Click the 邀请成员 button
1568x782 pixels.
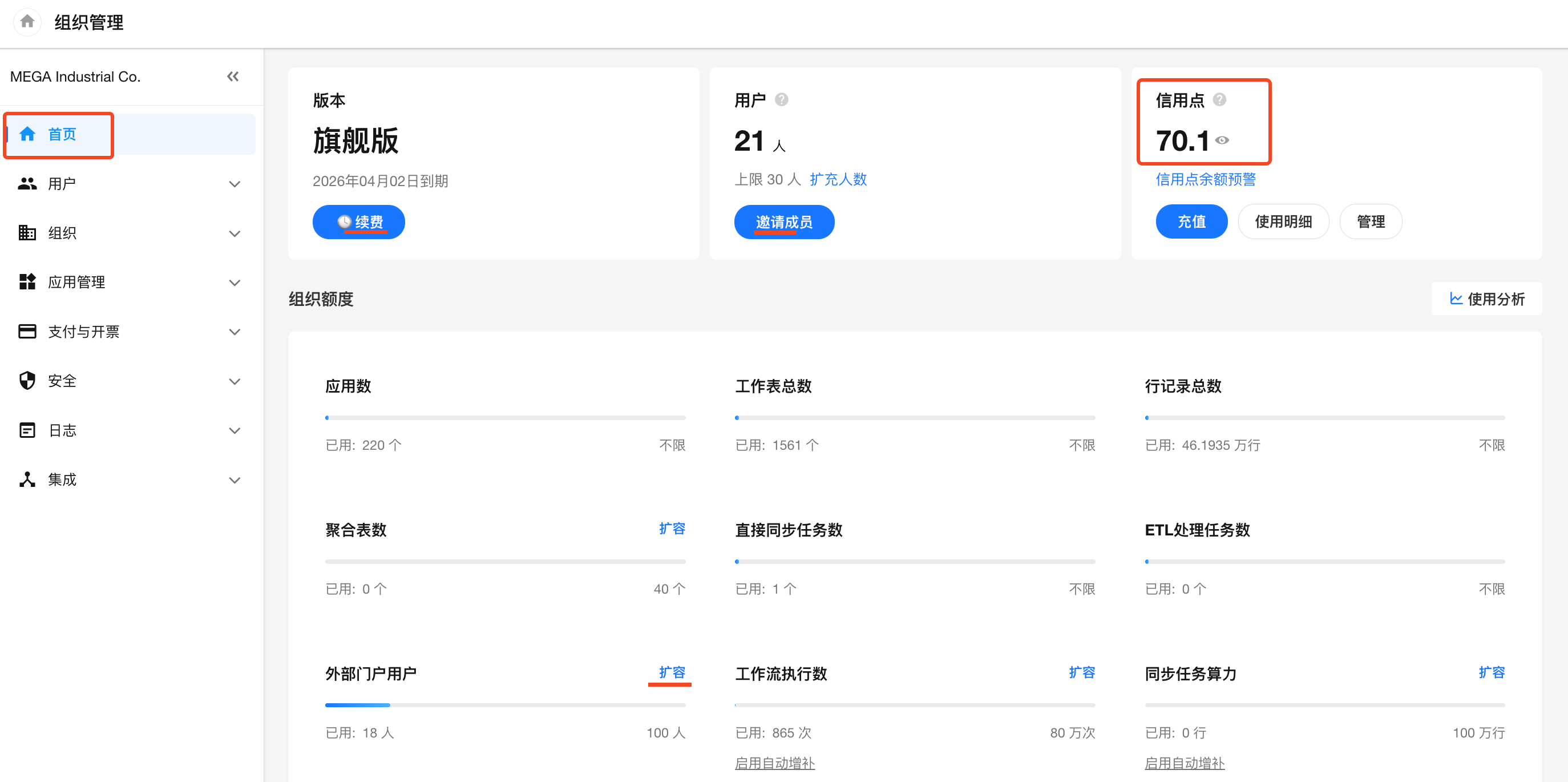(783, 221)
